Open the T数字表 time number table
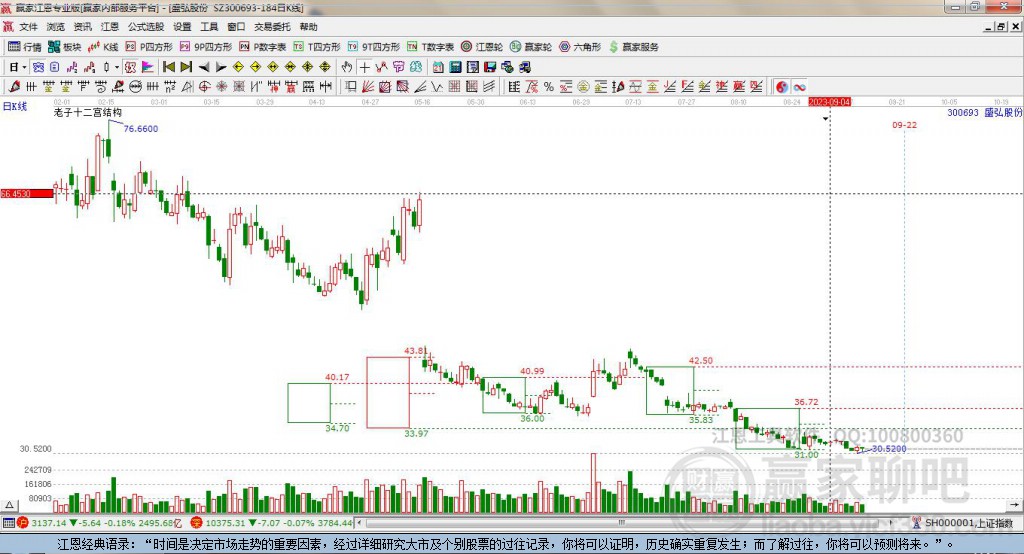This screenshot has width=1024, height=554. [430, 47]
